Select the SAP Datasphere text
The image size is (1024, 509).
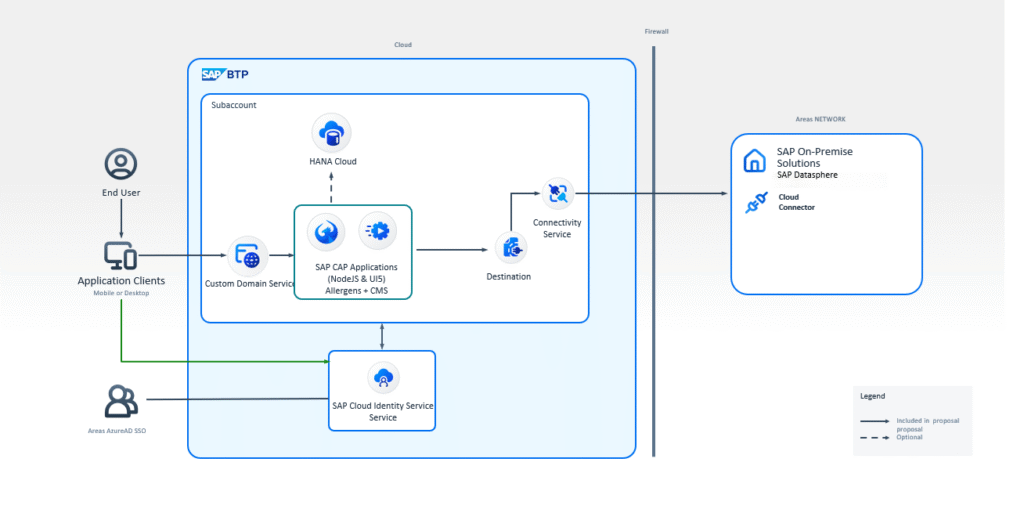click(807, 175)
